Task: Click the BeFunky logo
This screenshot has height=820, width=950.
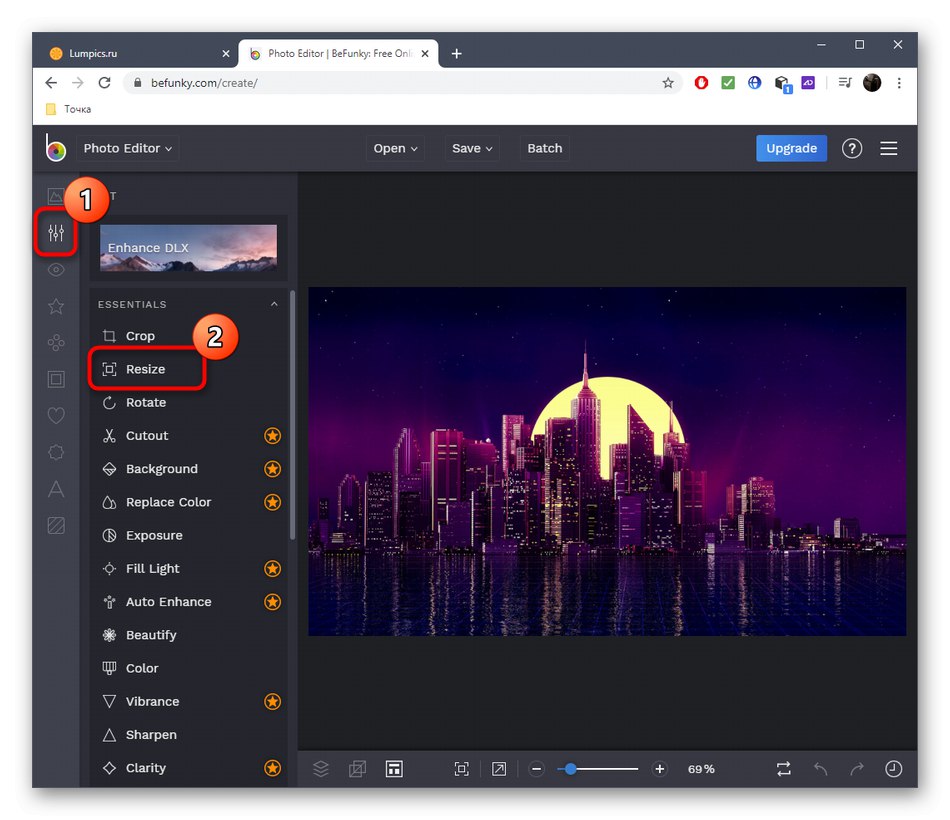Action: click(55, 148)
